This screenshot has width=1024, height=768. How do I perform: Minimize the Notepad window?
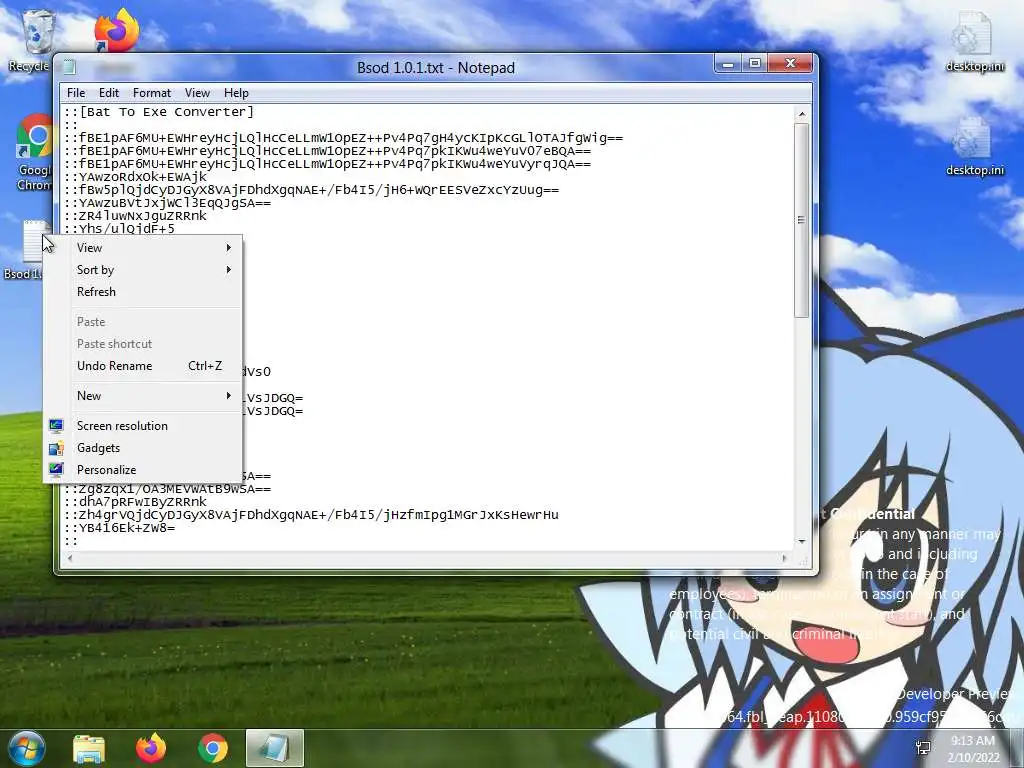[728, 64]
